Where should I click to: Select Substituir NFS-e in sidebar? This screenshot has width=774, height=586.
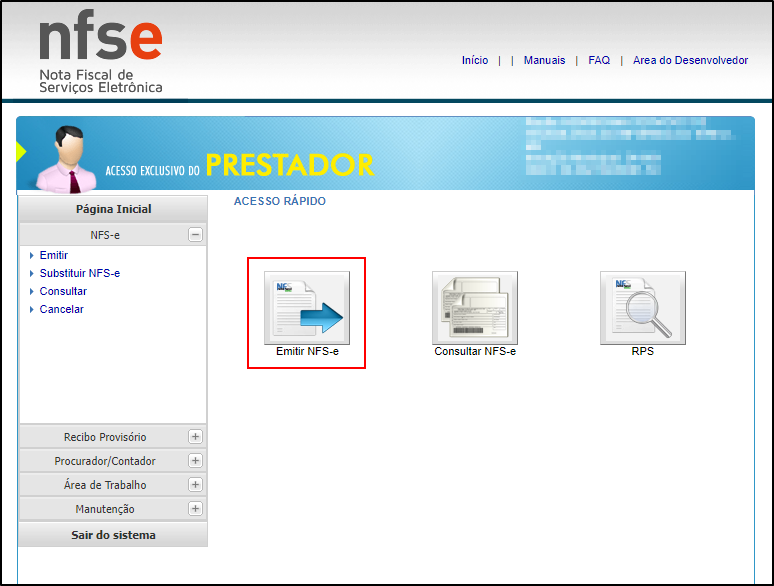click(x=80, y=273)
